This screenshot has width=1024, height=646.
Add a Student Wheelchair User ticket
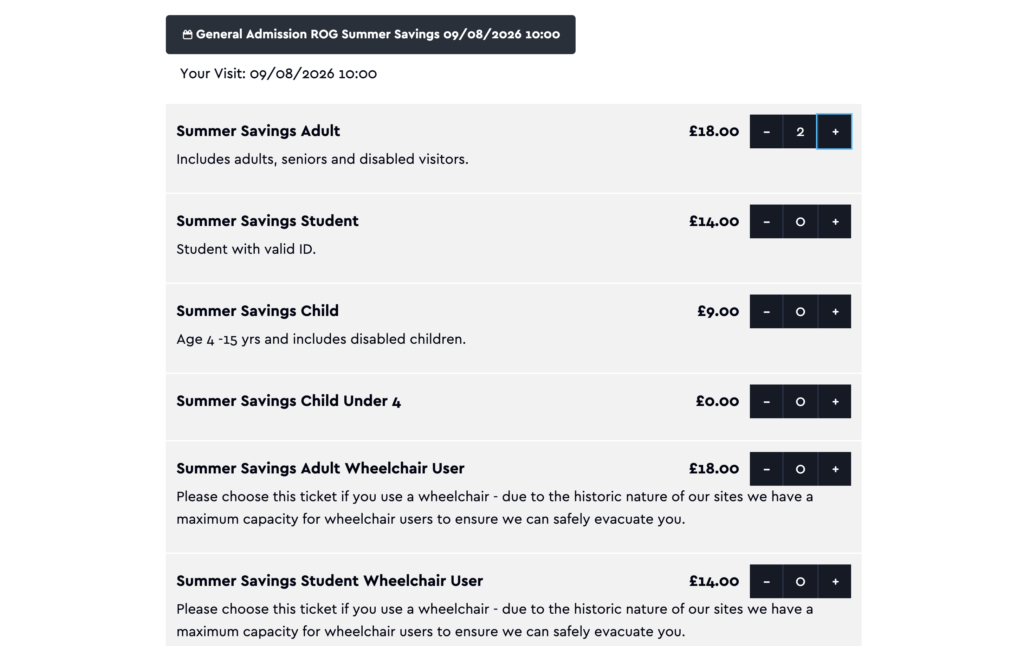point(834,581)
